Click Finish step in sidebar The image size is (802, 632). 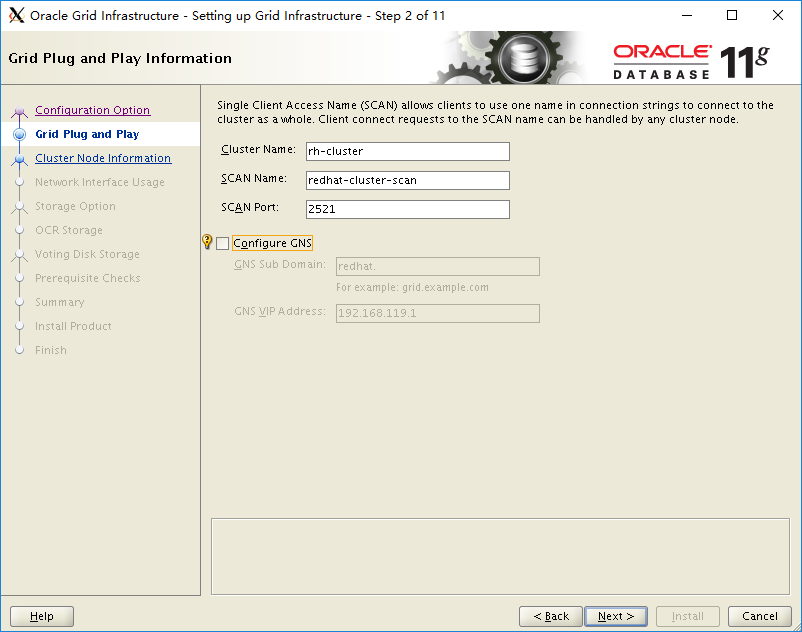coord(51,350)
